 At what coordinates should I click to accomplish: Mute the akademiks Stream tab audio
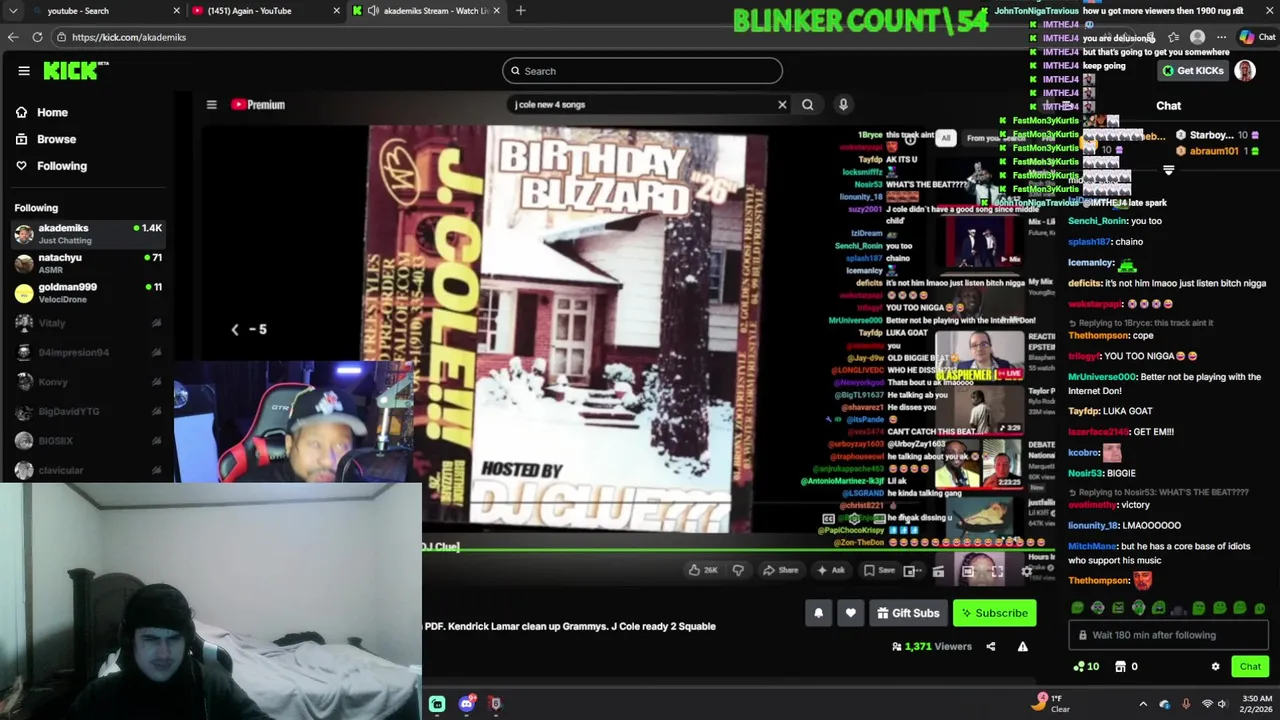click(x=373, y=11)
